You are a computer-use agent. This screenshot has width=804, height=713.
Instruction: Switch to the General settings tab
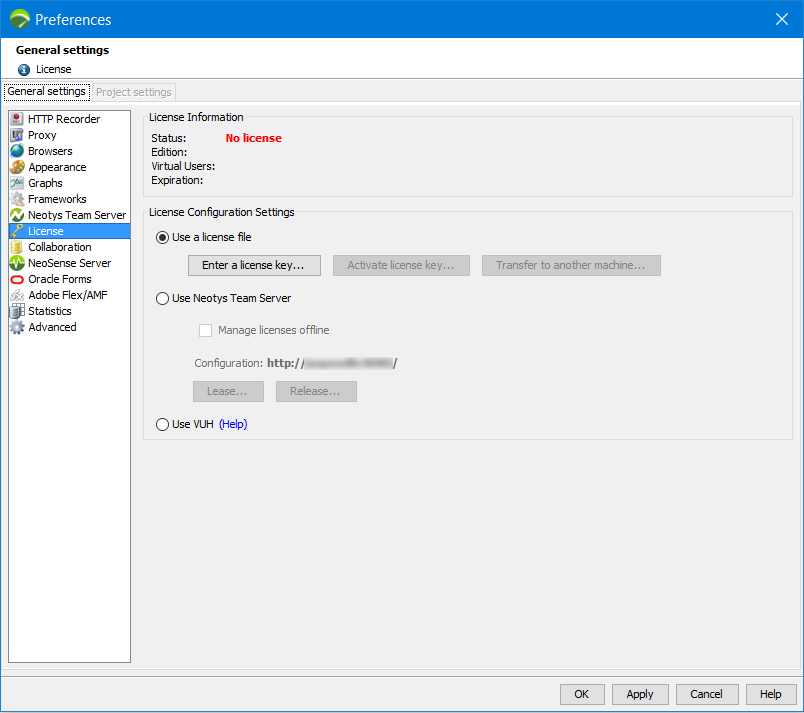pos(47,92)
